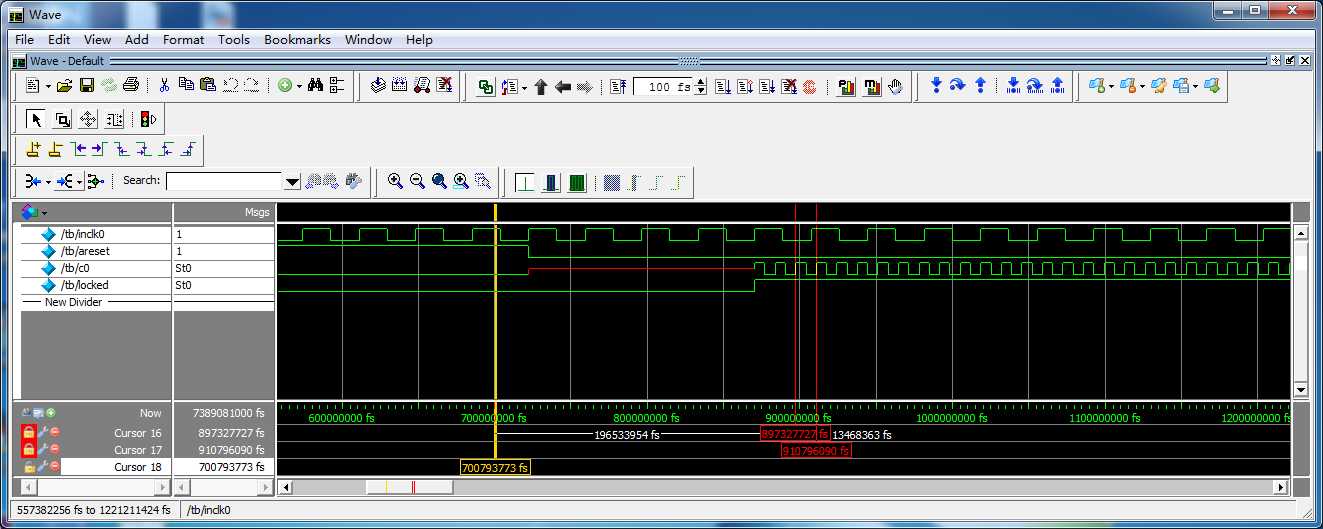Click the Cut scissors icon
Viewport: 1323px width, 529px height.
click(x=164, y=86)
